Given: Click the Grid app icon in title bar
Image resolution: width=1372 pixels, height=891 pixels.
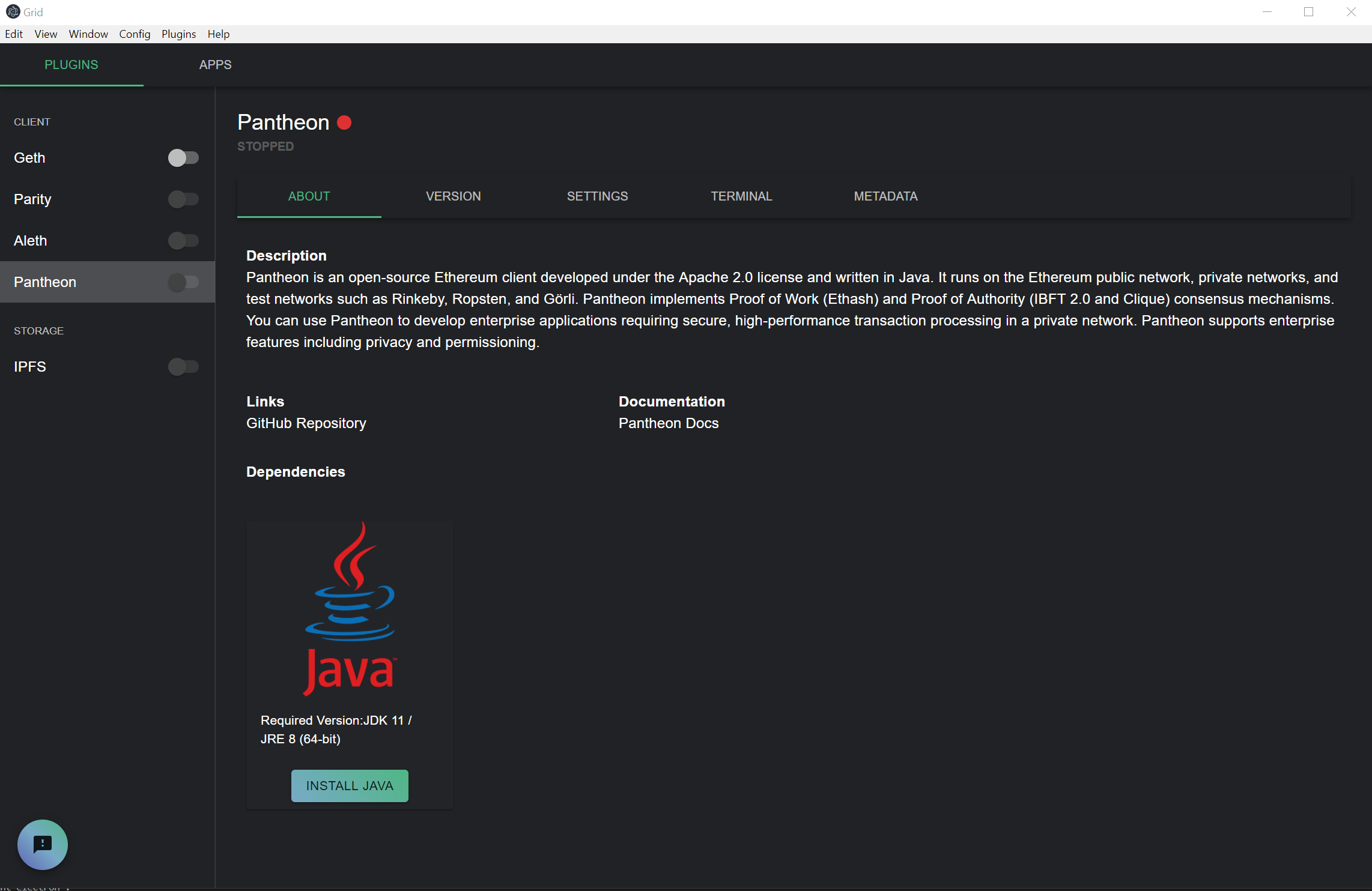Looking at the screenshot, I should [x=13, y=12].
